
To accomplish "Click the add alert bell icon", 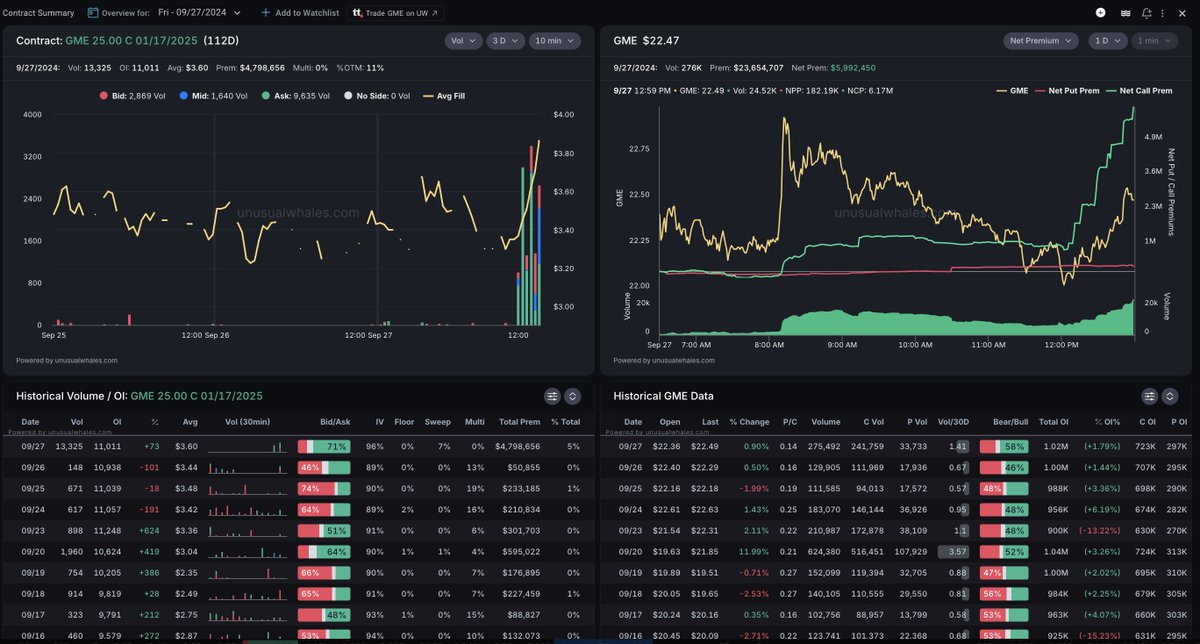I will coord(1147,13).
